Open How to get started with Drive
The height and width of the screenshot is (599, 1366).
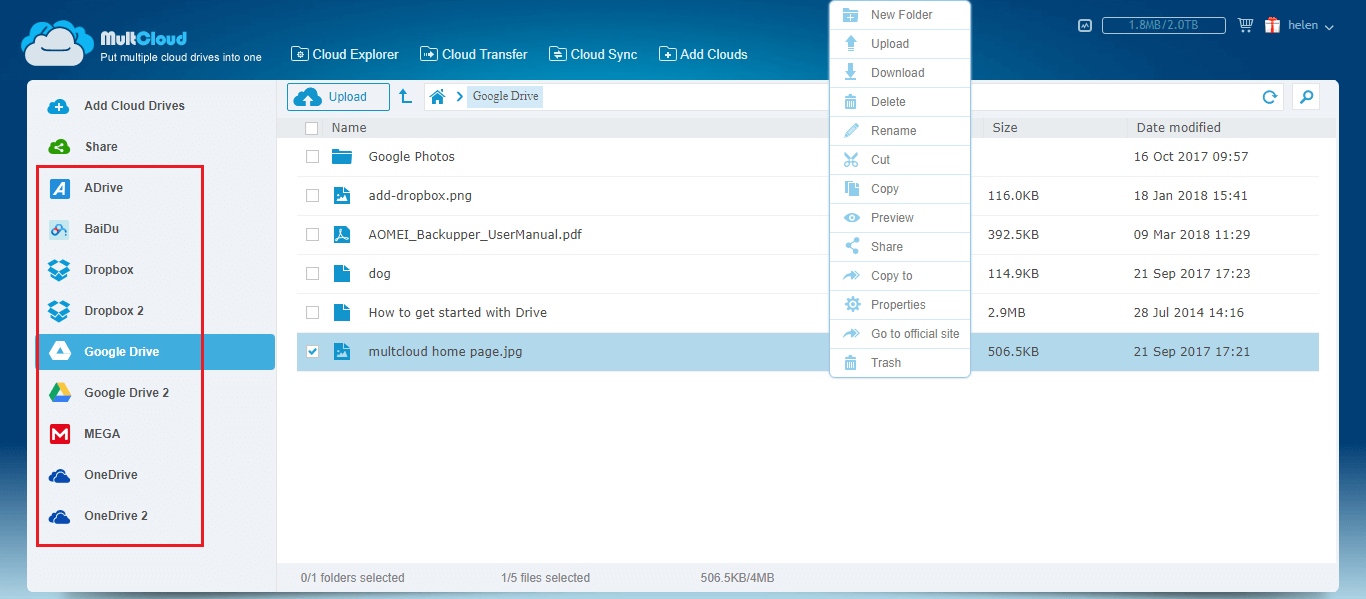[458, 313]
